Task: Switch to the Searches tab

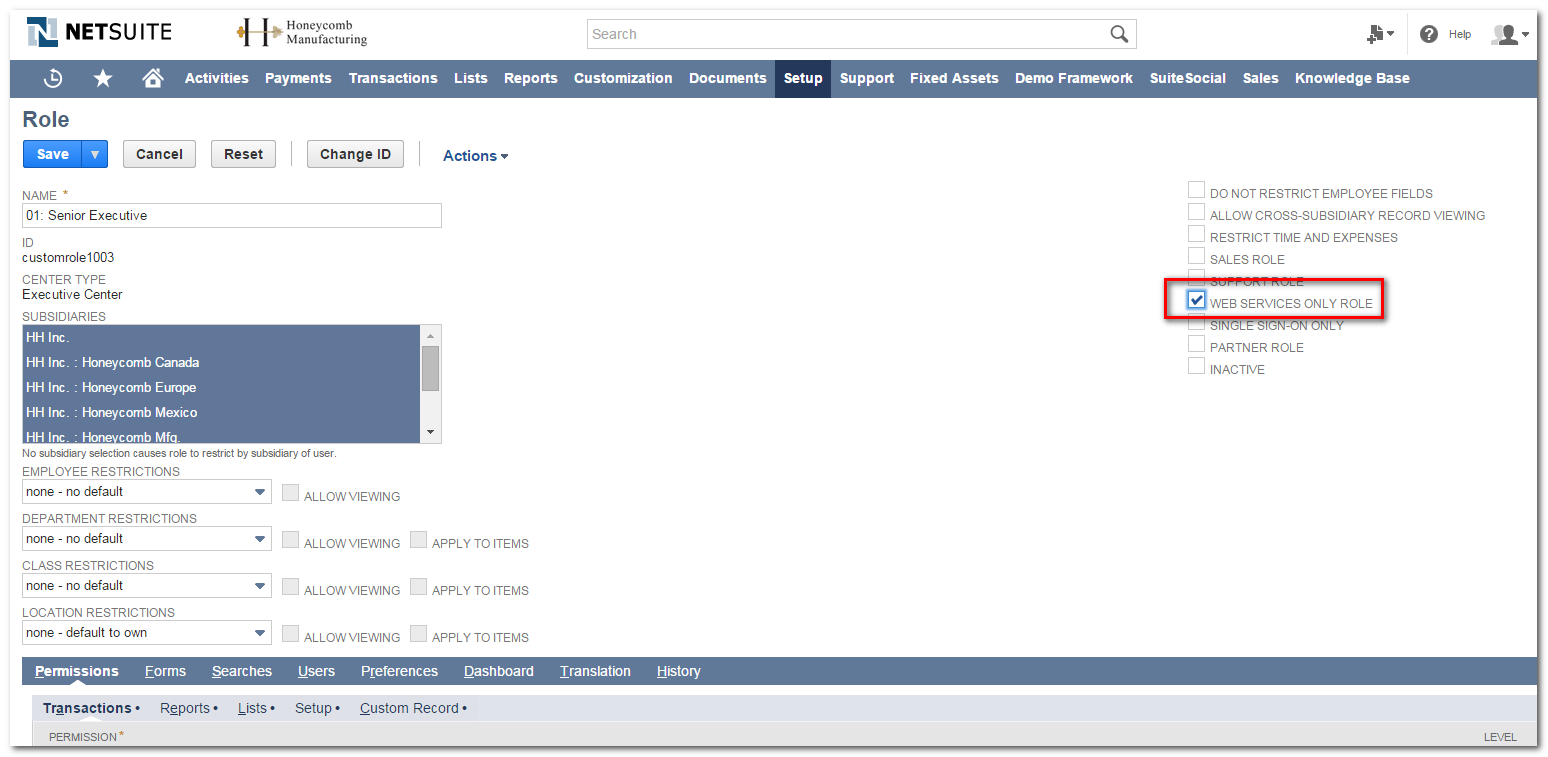Action: [242, 671]
